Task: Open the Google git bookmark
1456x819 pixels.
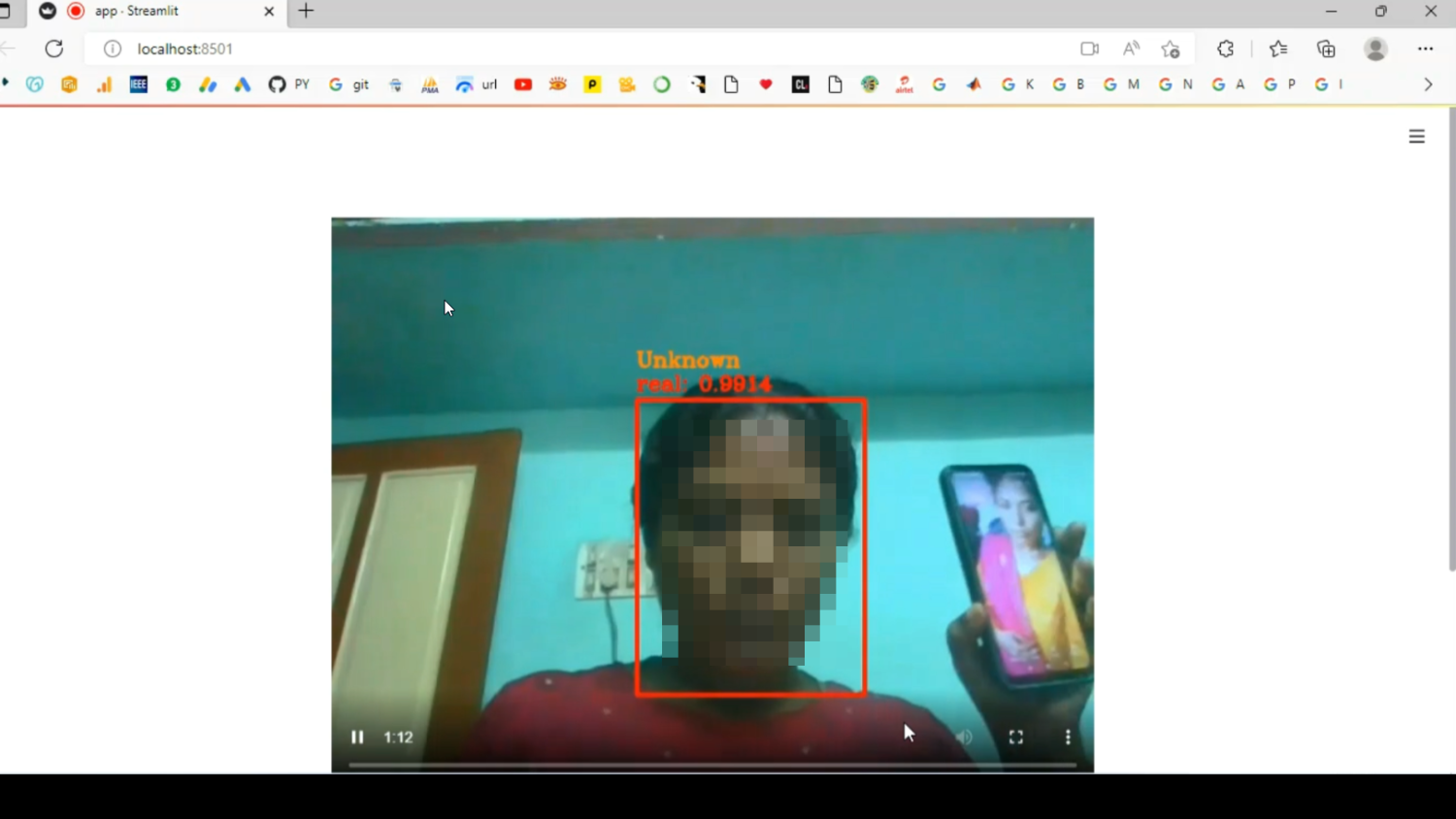Action: pos(349,84)
